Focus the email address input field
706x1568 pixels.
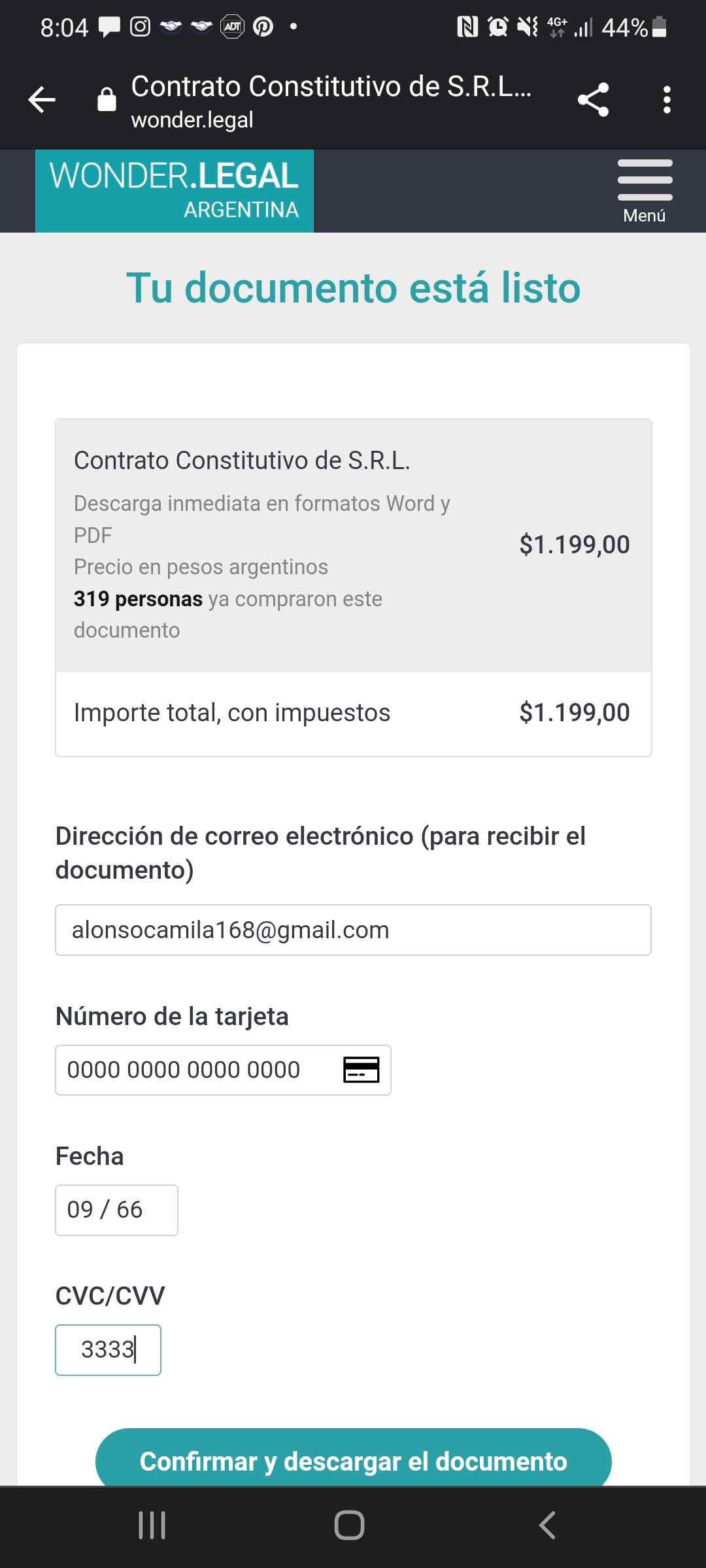coord(353,930)
